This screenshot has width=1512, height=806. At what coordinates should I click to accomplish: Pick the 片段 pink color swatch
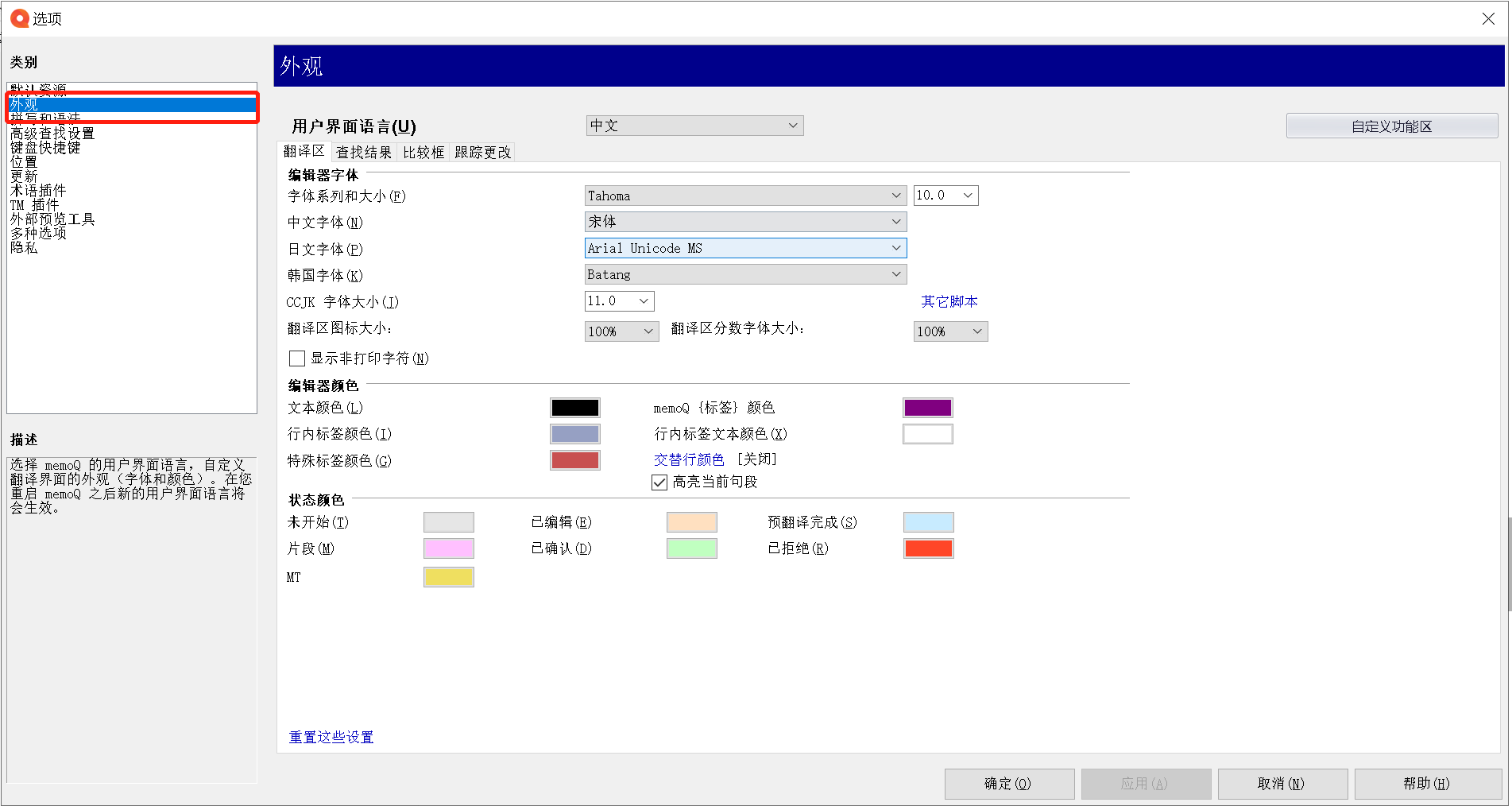click(x=449, y=548)
